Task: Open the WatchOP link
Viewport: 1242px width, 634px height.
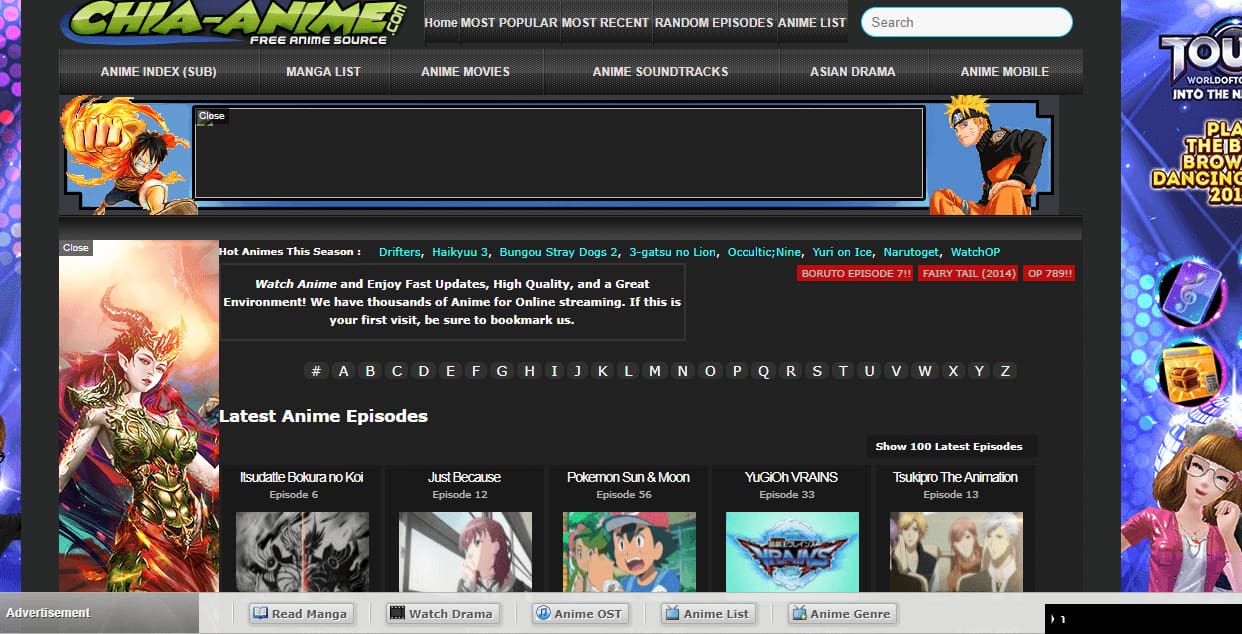Action: [975, 252]
